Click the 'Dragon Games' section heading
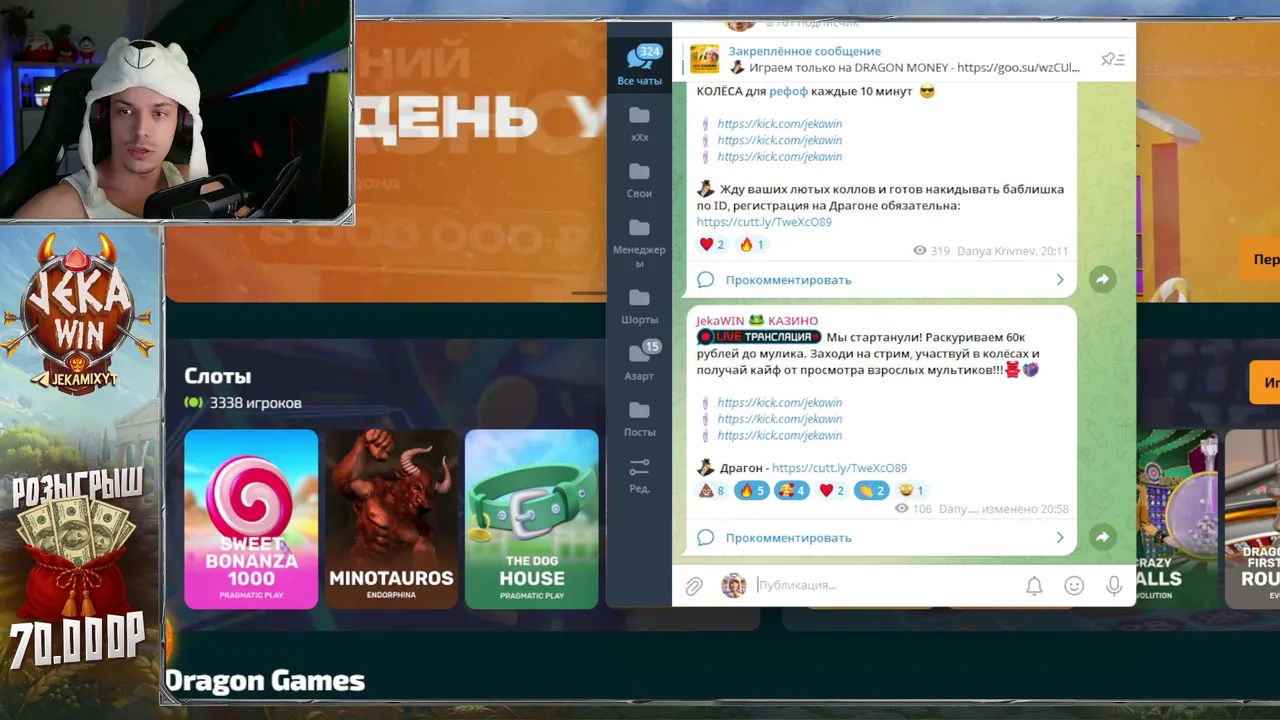The height and width of the screenshot is (720, 1280). coord(265,681)
